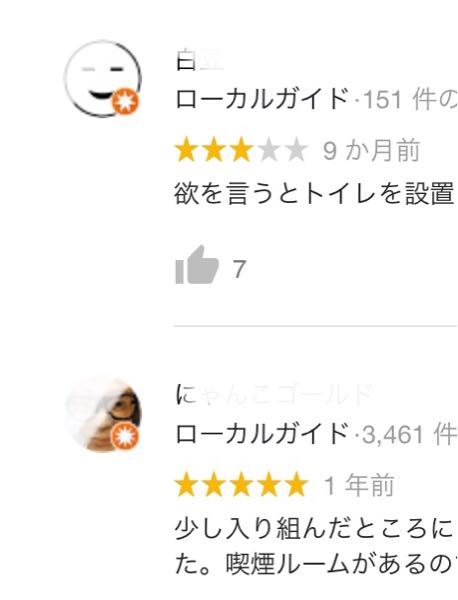458x600 pixels.
Task: Open the reviewer name starting with 白
Action: pos(199,61)
